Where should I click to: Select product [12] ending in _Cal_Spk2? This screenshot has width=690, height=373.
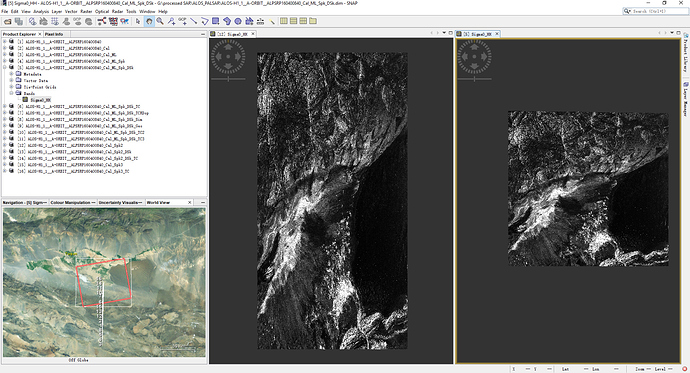[70, 145]
